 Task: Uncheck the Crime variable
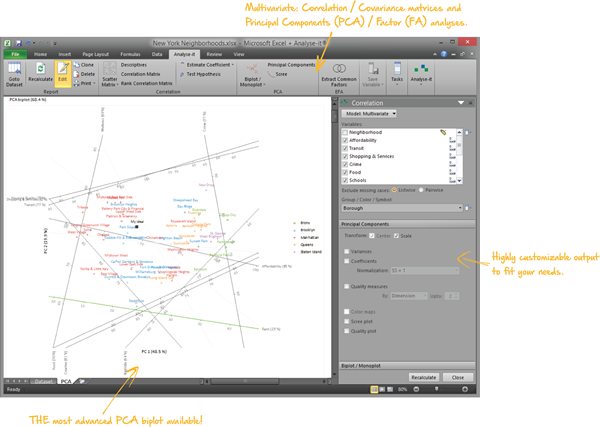(x=345, y=165)
